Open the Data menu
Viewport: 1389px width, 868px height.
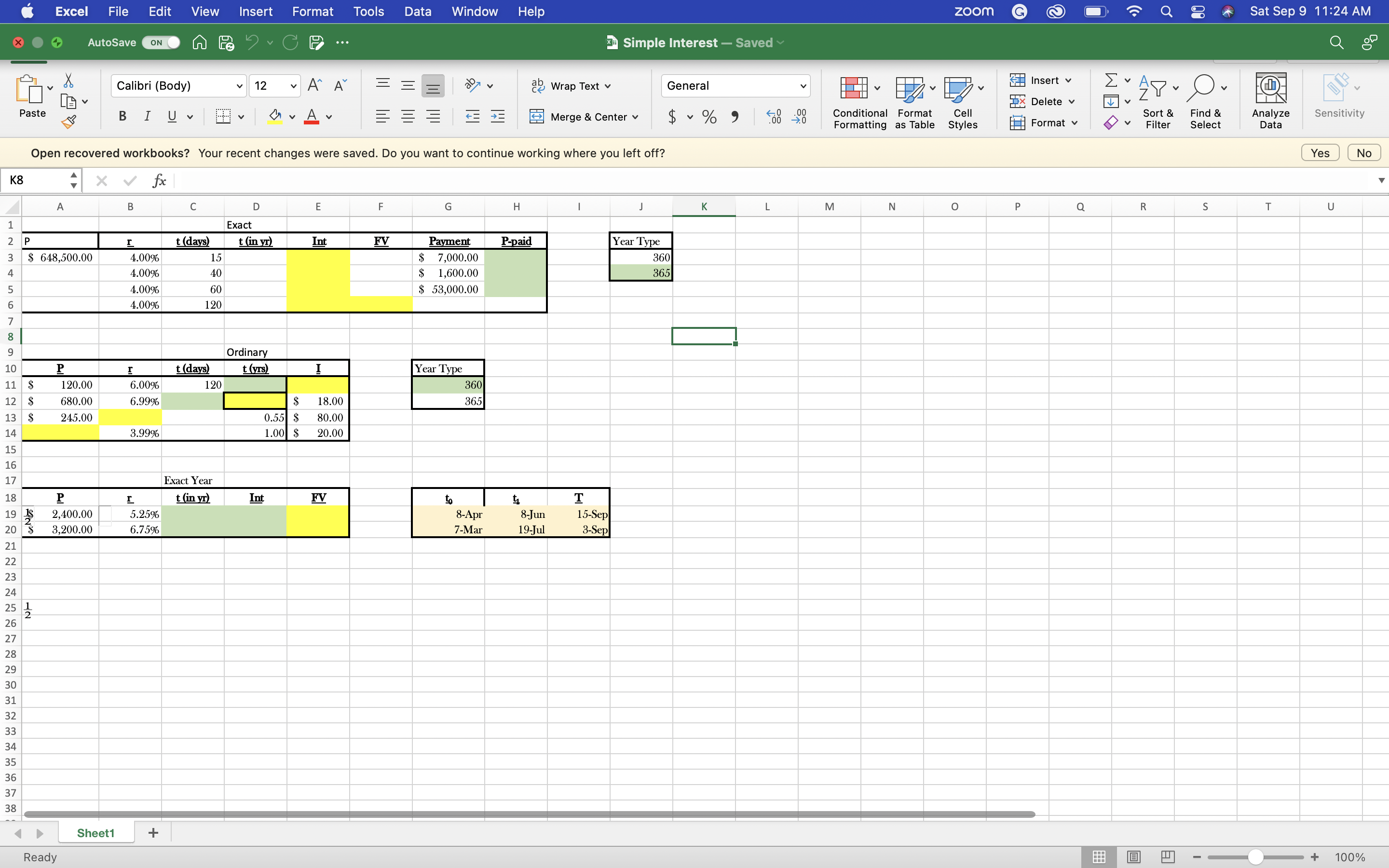click(417, 11)
